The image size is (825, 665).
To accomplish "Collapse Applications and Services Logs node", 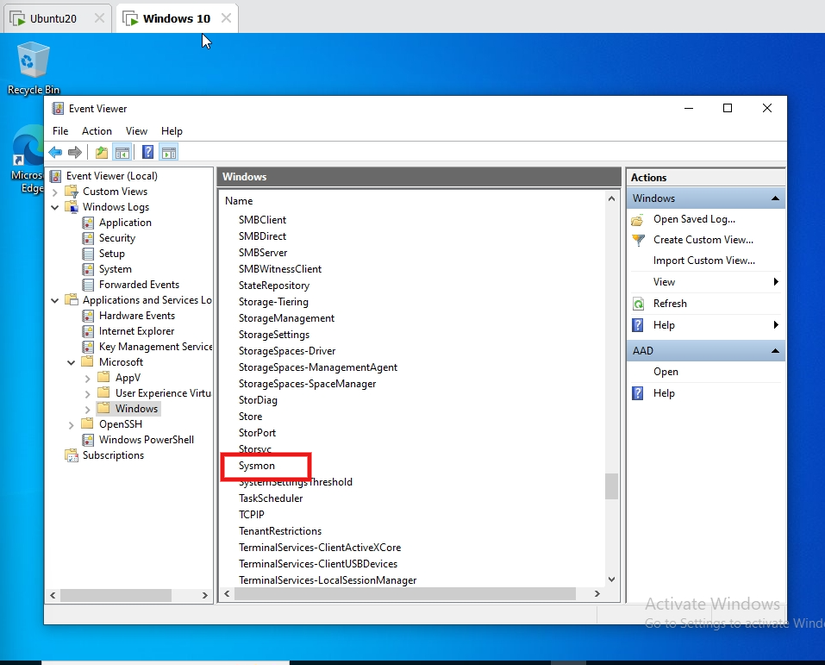I will 55,300.
